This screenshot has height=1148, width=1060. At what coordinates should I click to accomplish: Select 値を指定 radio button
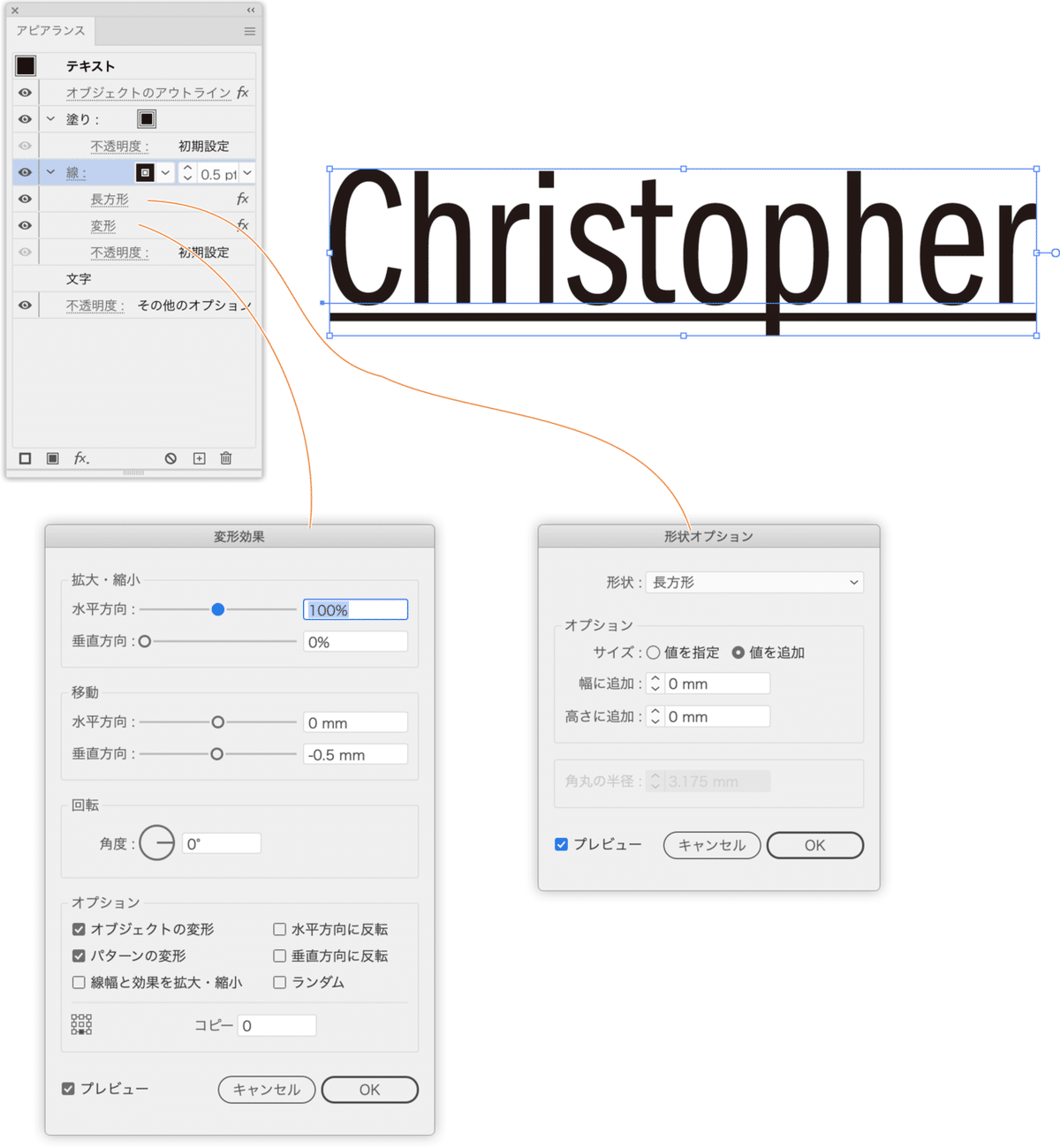(653, 653)
